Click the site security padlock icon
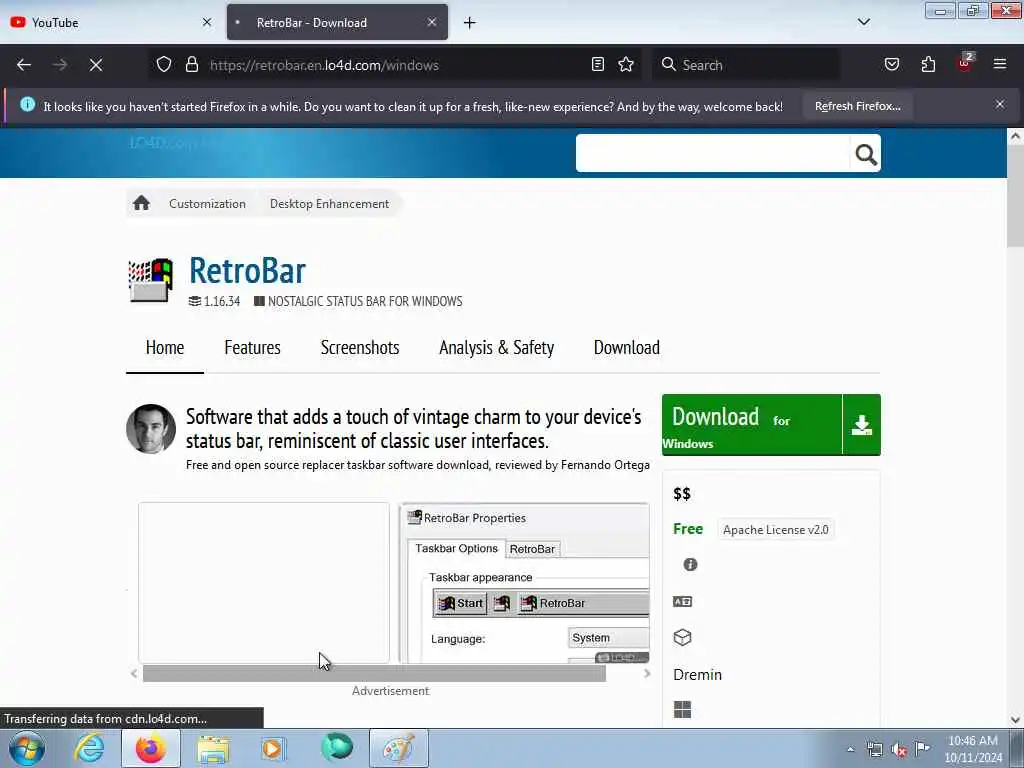 tap(192, 65)
